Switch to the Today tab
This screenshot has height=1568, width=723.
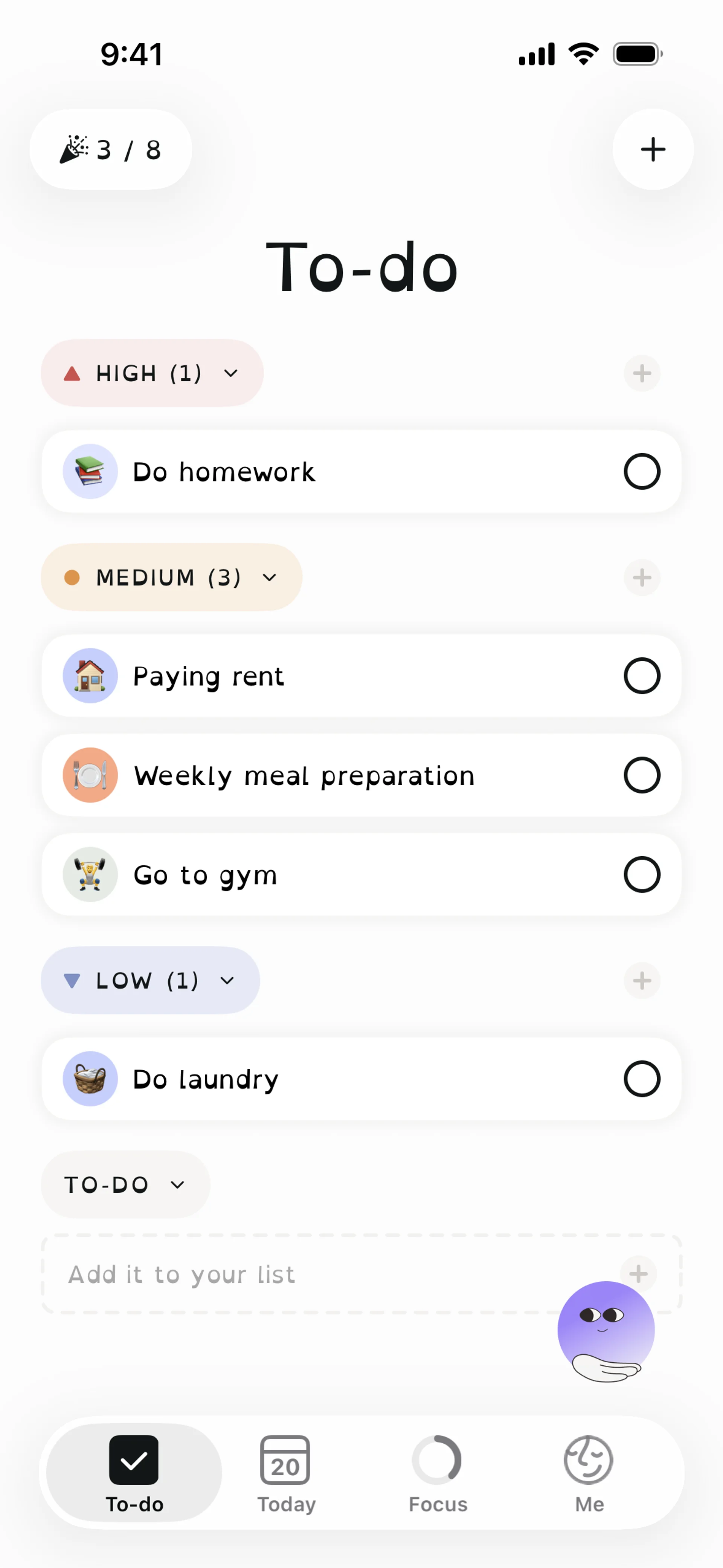[x=286, y=1473]
